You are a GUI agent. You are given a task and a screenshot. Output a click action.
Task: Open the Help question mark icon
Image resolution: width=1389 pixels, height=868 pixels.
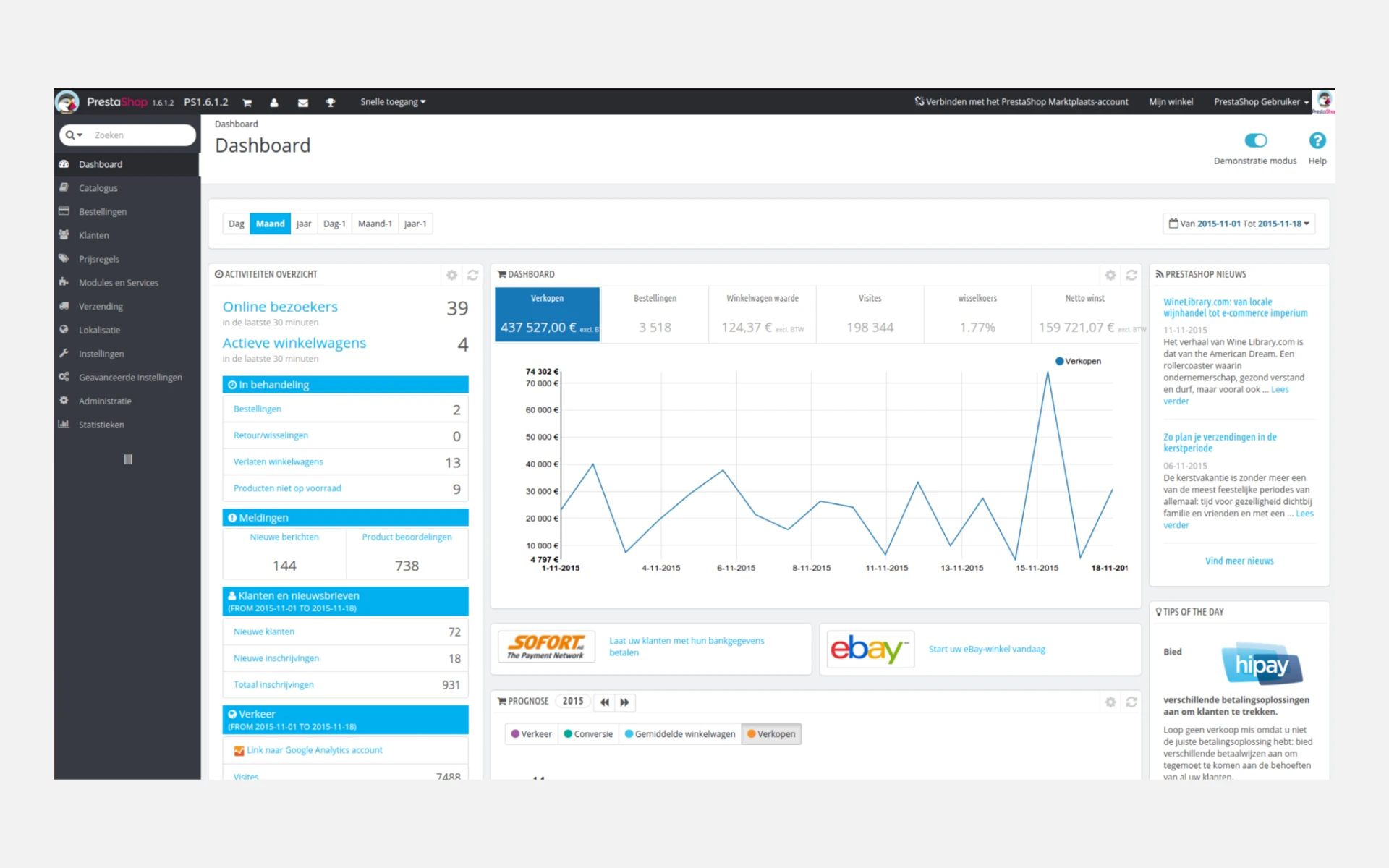pyautogui.click(x=1317, y=140)
